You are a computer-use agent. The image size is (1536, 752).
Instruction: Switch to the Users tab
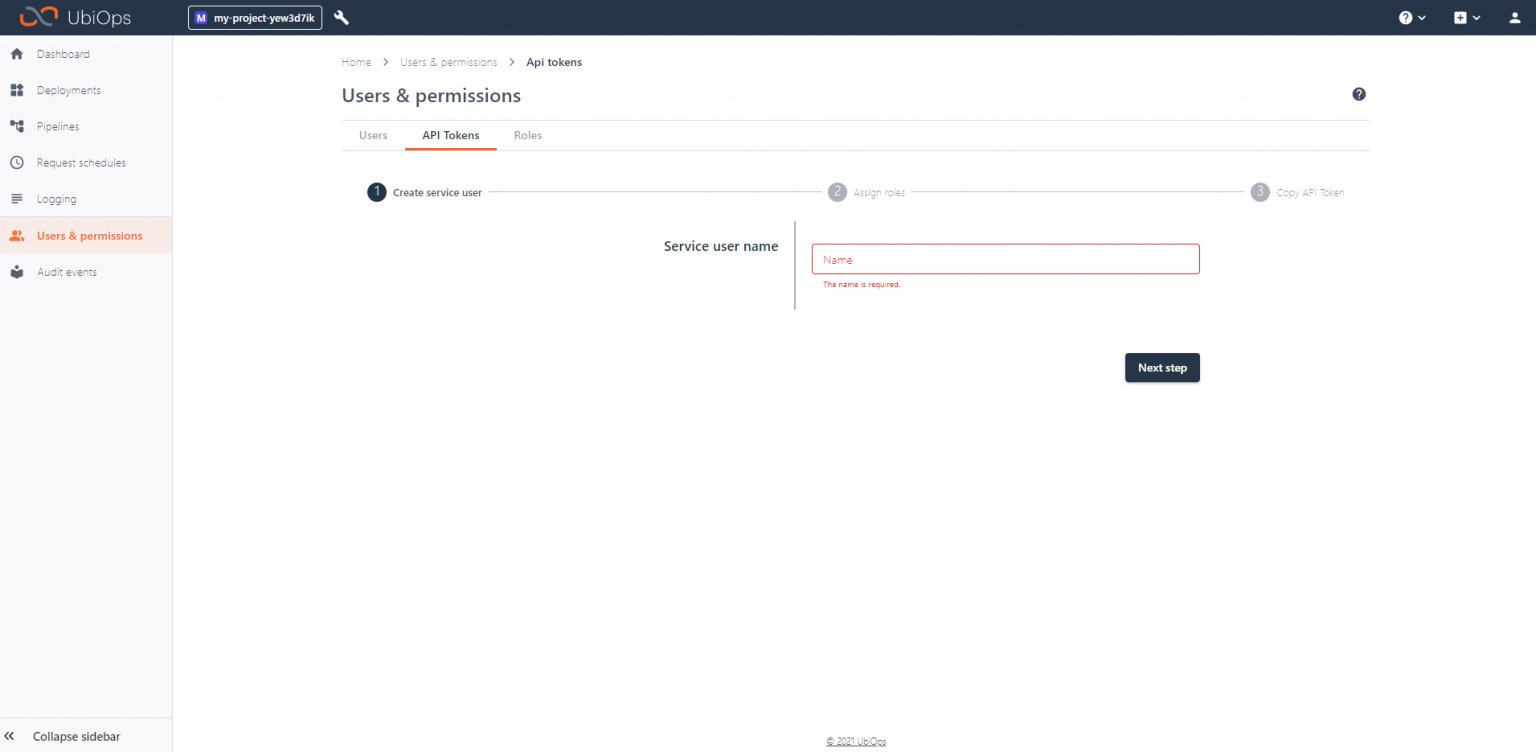[x=372, y=135]
